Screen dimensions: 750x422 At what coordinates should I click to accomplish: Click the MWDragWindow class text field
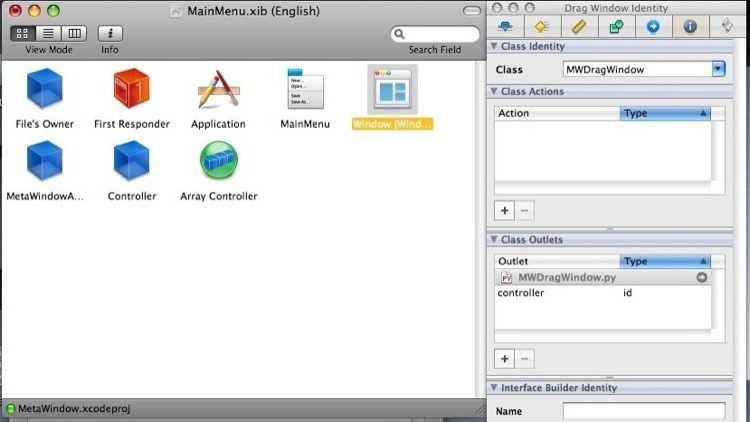coord(638,69)
